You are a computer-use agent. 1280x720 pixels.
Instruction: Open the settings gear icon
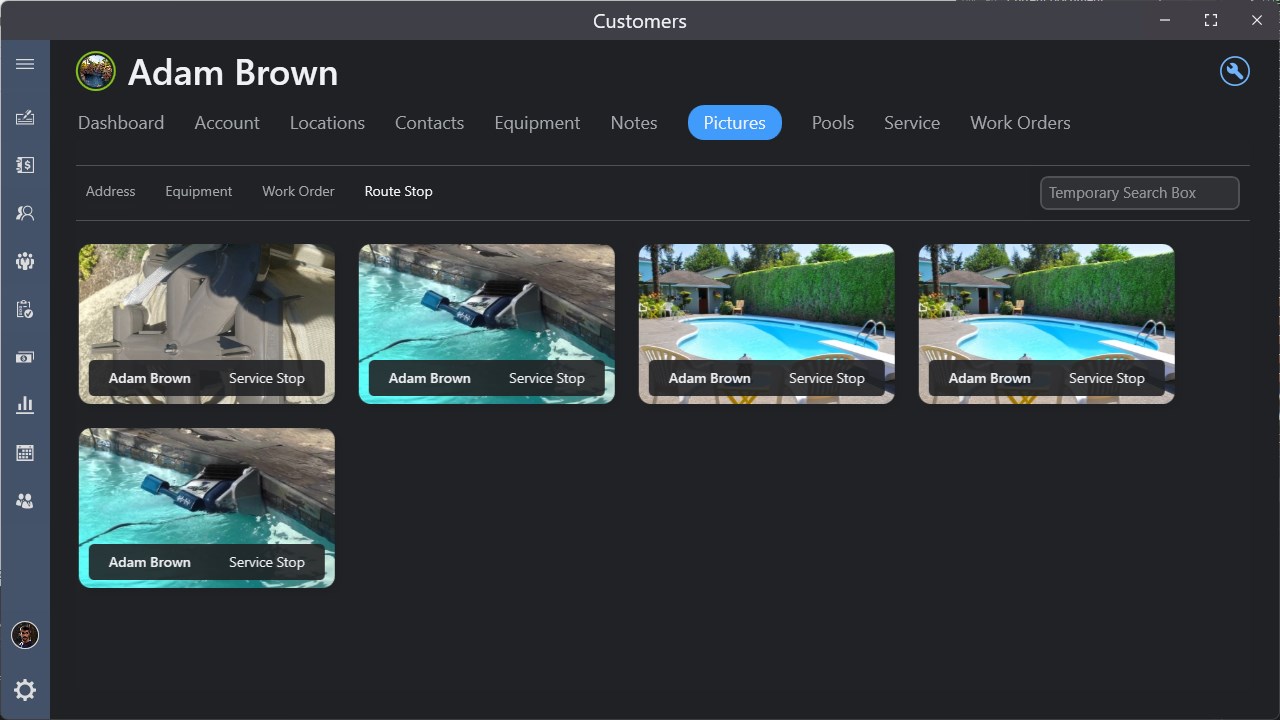coord(25,690)
